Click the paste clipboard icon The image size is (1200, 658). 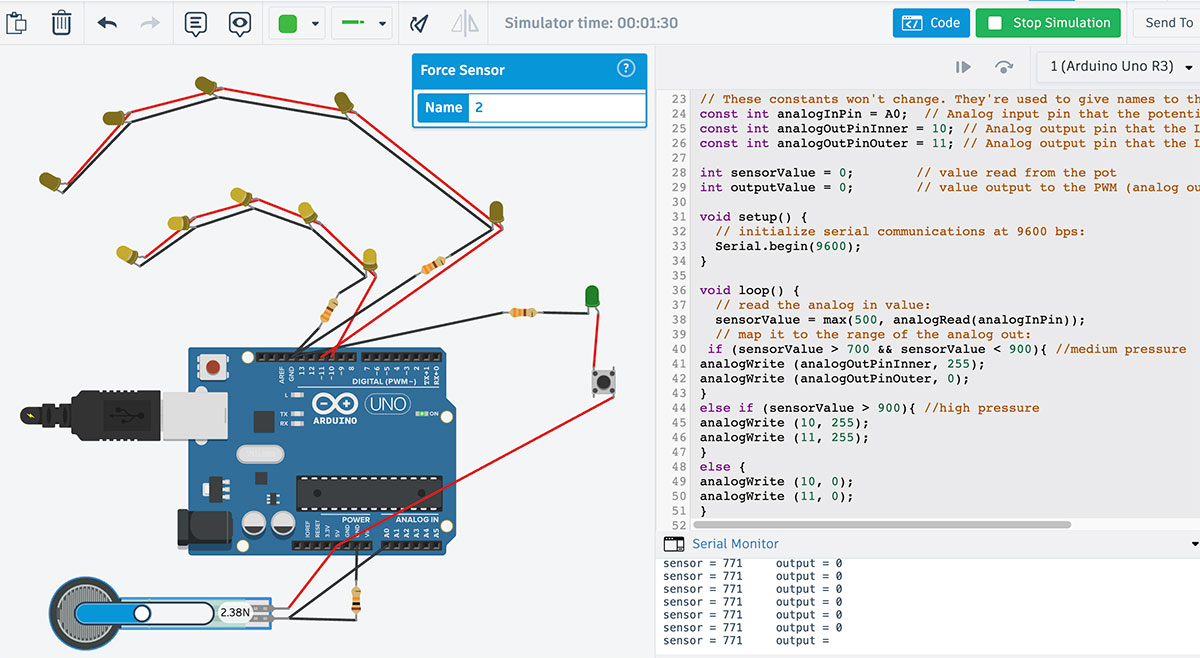click(16, 23)
